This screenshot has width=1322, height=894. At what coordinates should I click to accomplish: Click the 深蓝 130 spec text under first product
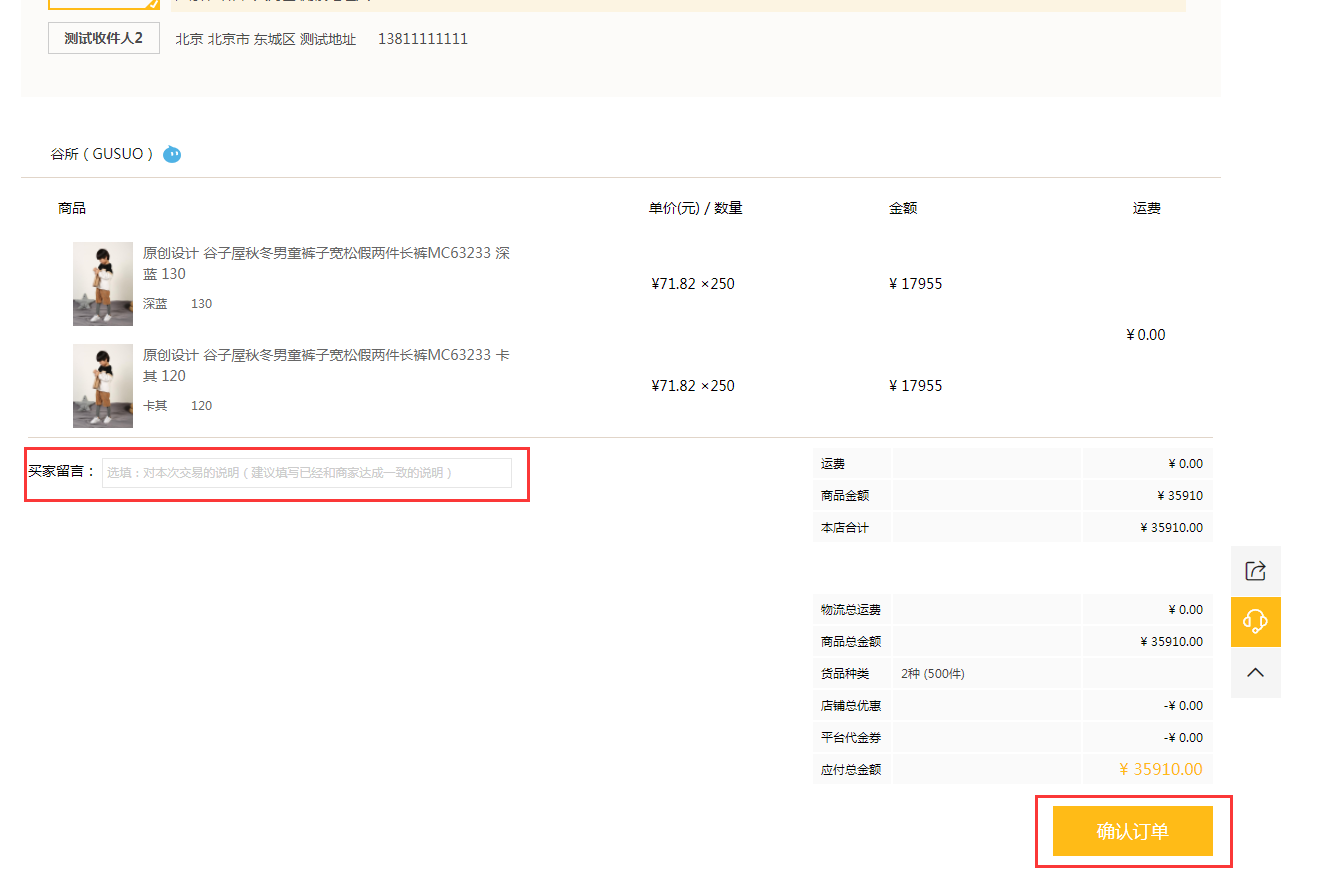[x=177, y=304]
